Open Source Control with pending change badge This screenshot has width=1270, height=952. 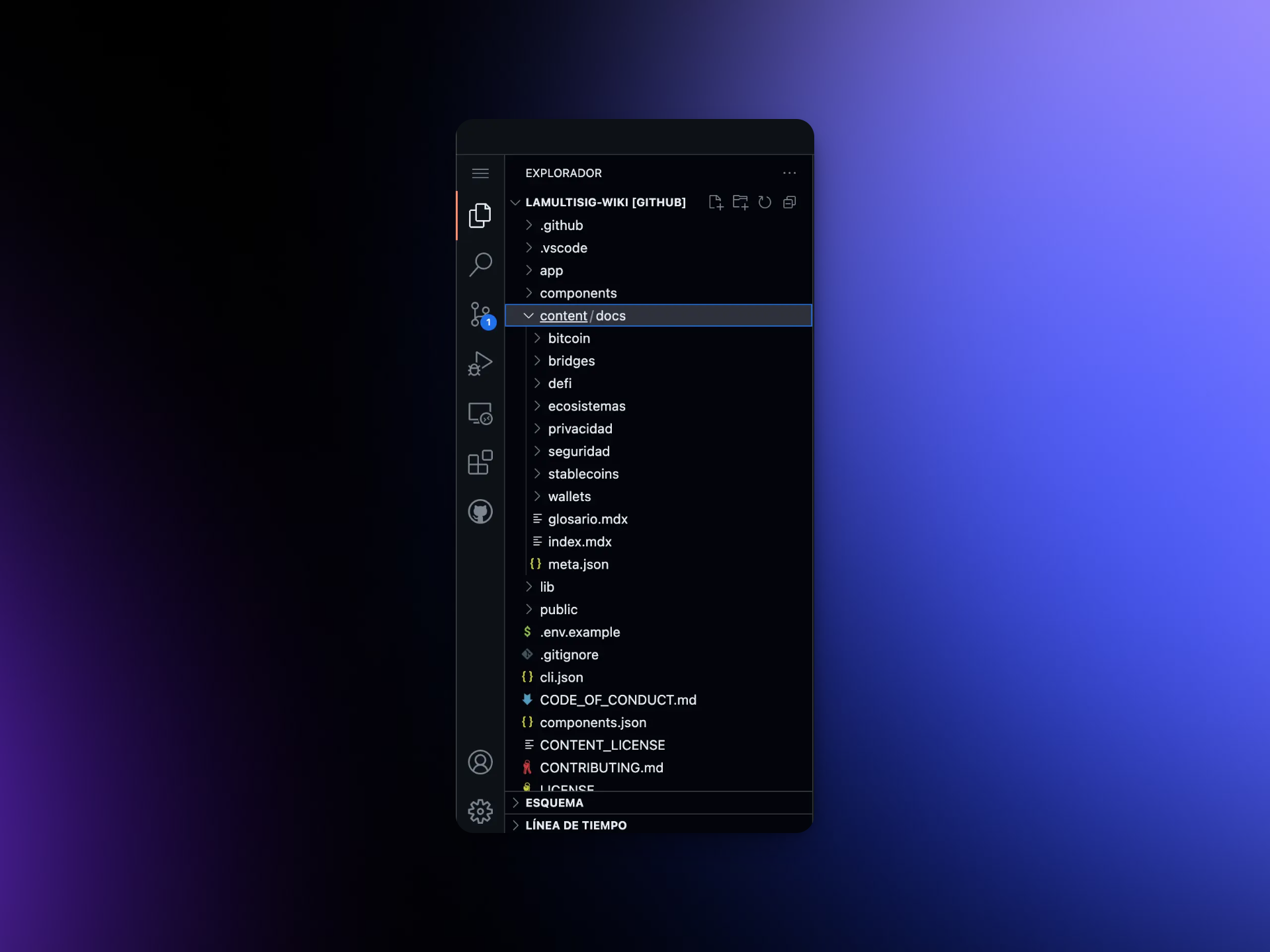(482, 315)
